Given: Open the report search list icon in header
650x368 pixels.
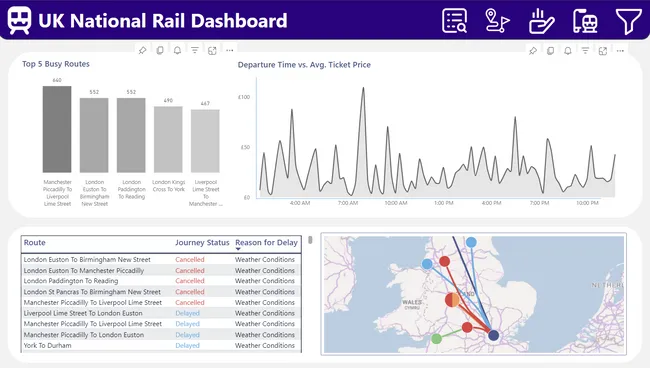Looking at the screenshot, I should coord(454,20).
